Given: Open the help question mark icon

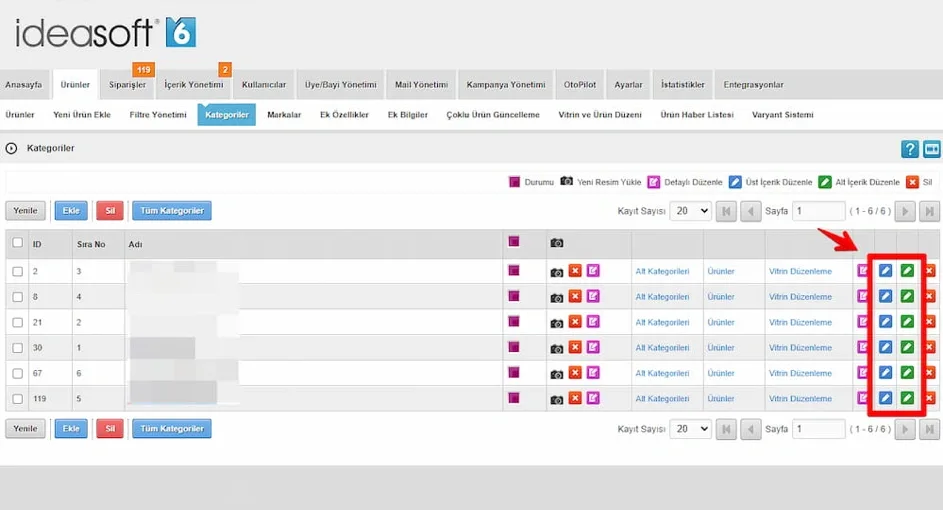Looking at the screenshot, I should (x=909, y=149).
